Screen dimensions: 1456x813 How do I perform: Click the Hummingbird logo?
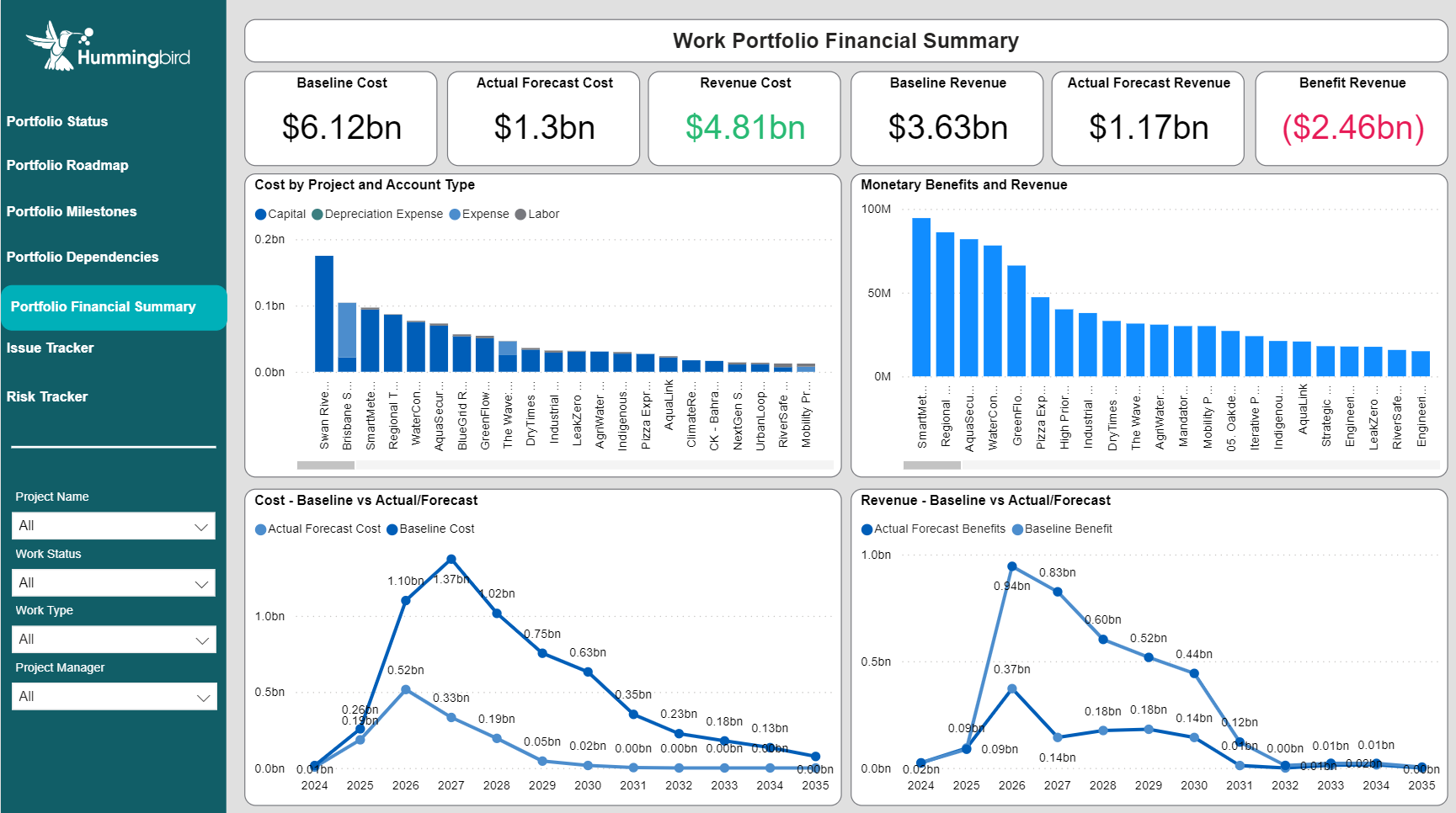pyautogui.click(x=108, y=46)
